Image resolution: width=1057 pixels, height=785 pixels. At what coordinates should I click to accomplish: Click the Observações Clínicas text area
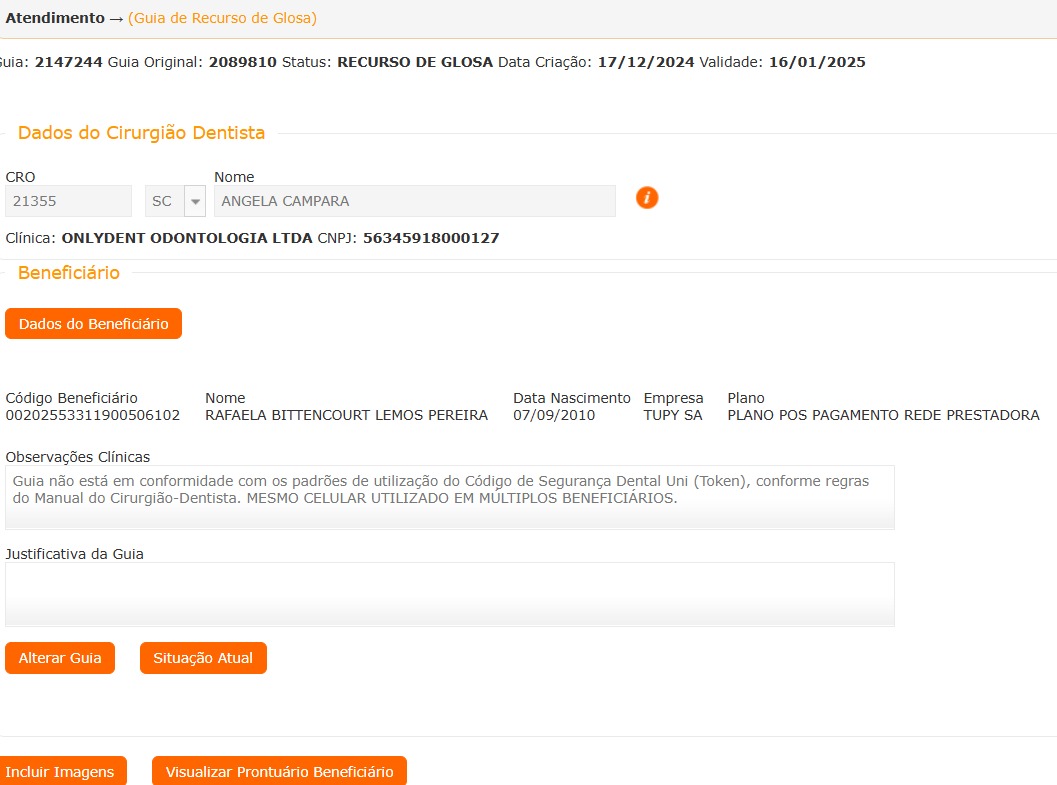pyautogui.click(x=450, y=497)
